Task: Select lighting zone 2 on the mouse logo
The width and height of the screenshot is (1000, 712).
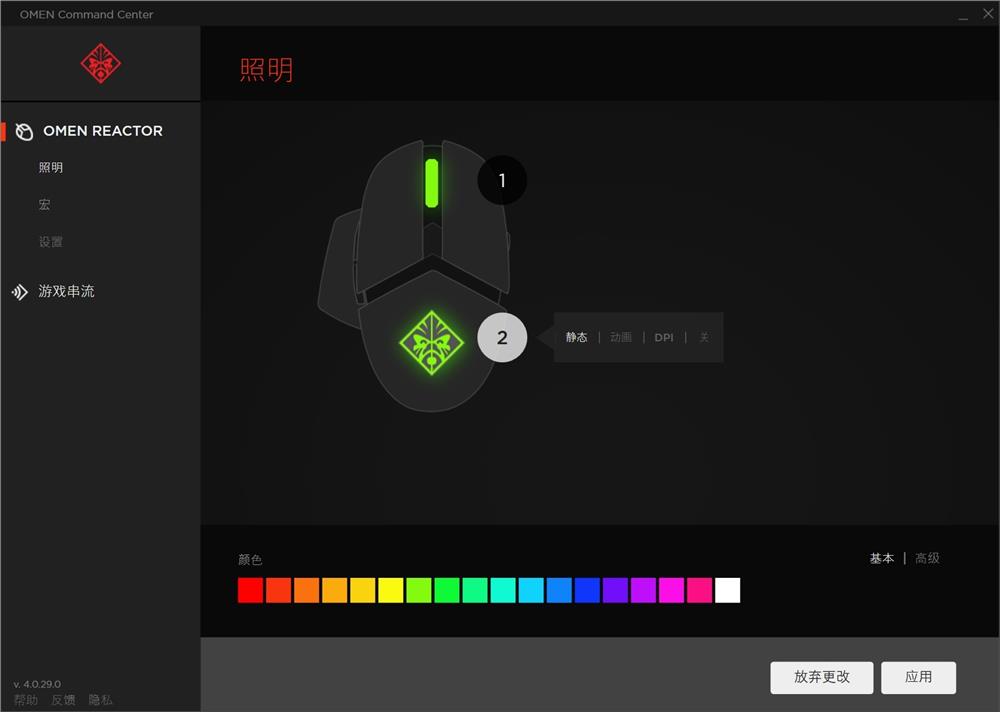Action: click(x=502, y=337)
